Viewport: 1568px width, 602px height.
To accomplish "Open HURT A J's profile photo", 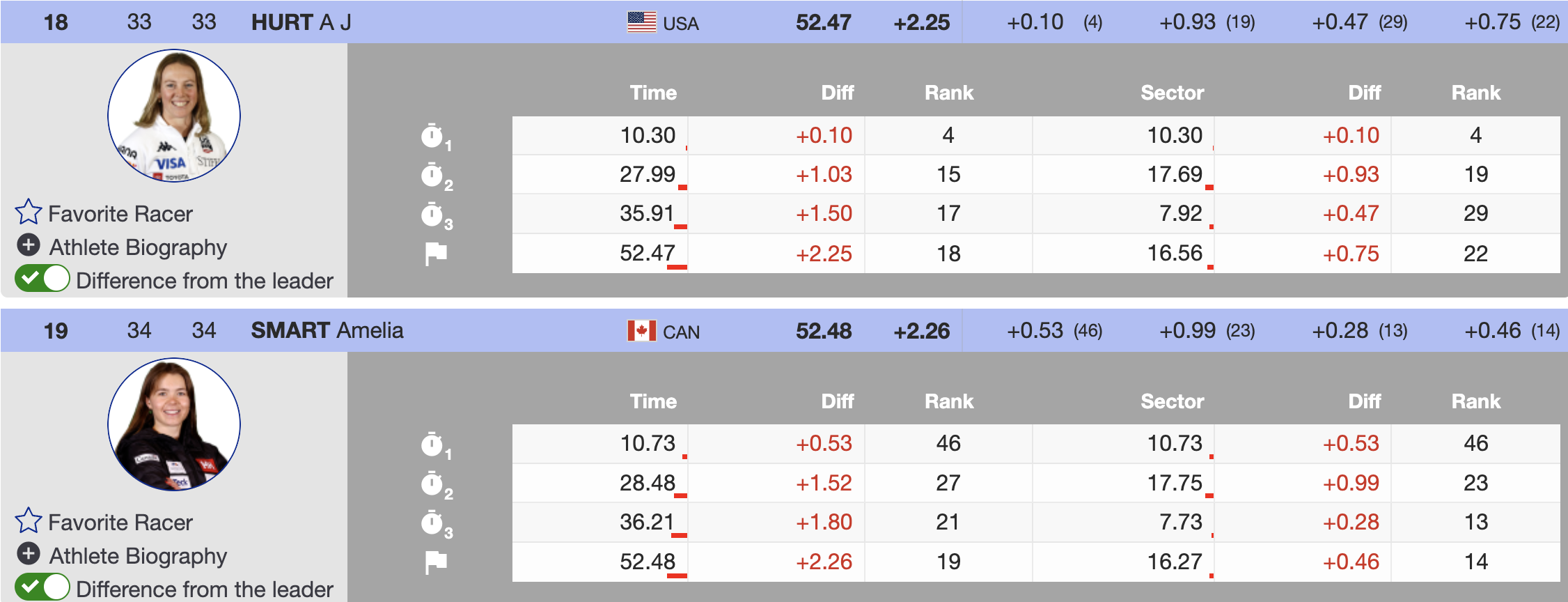I will (174, 116).
